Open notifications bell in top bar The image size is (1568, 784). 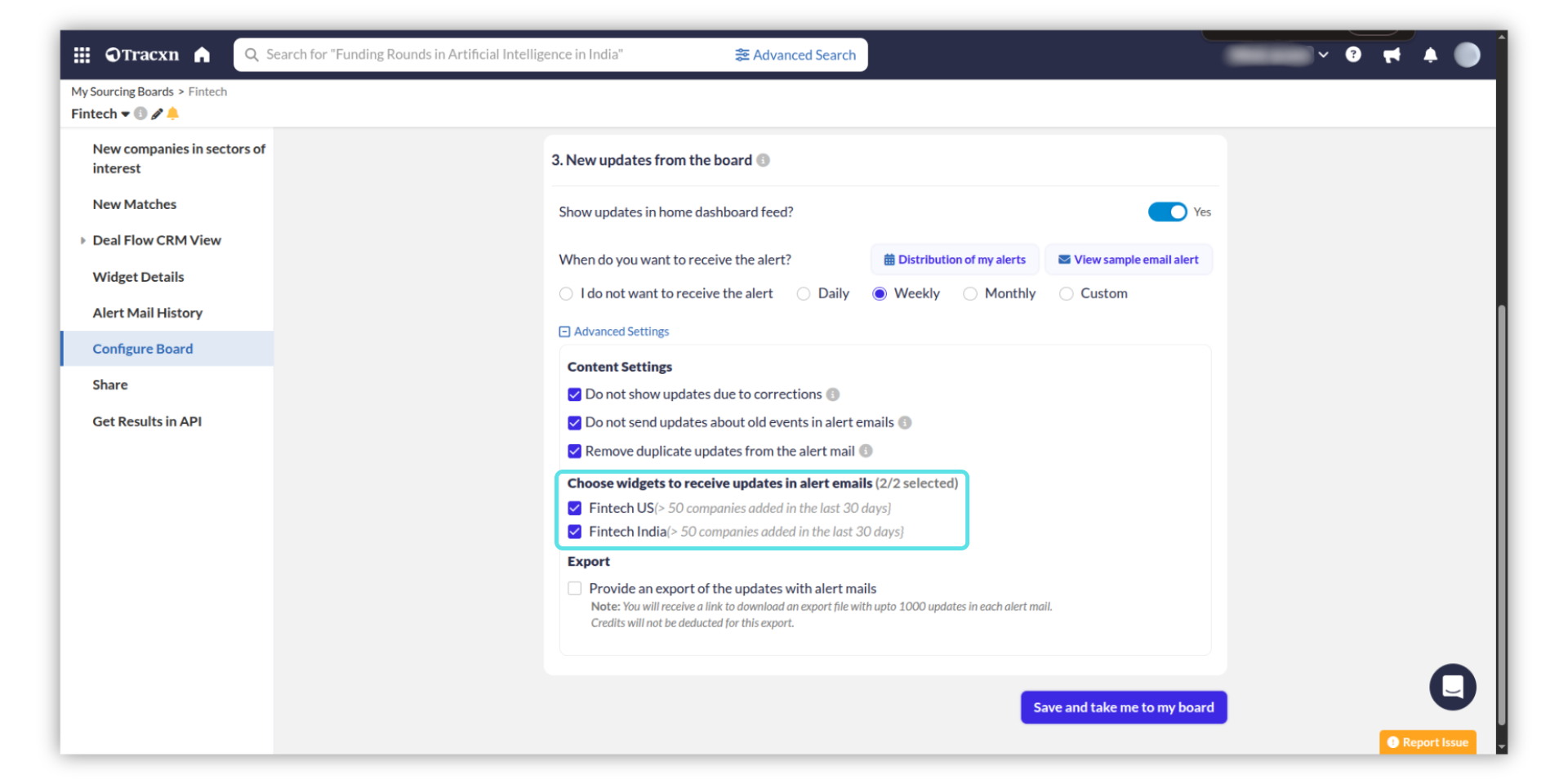click(1430, 55)
